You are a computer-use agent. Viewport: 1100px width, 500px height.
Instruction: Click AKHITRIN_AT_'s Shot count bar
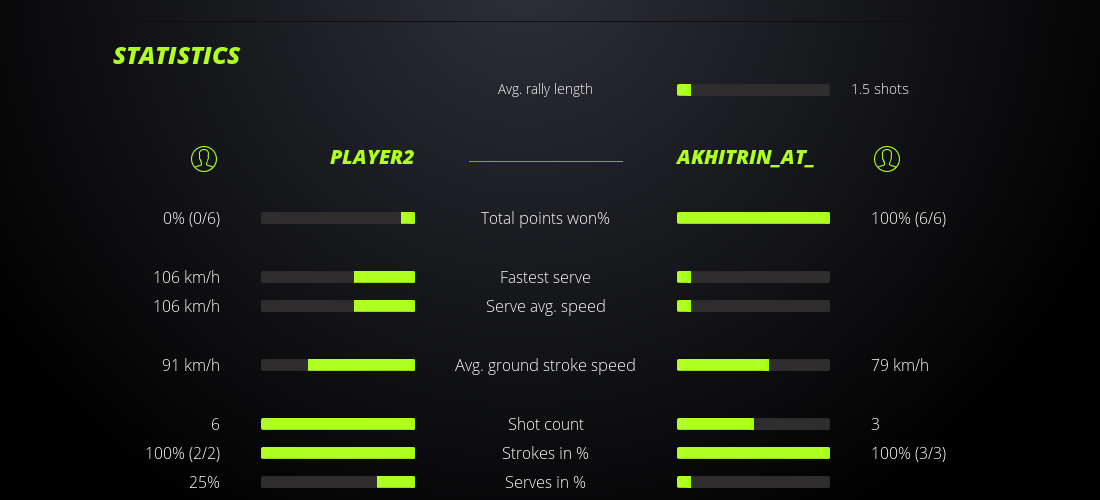(753, 424)
